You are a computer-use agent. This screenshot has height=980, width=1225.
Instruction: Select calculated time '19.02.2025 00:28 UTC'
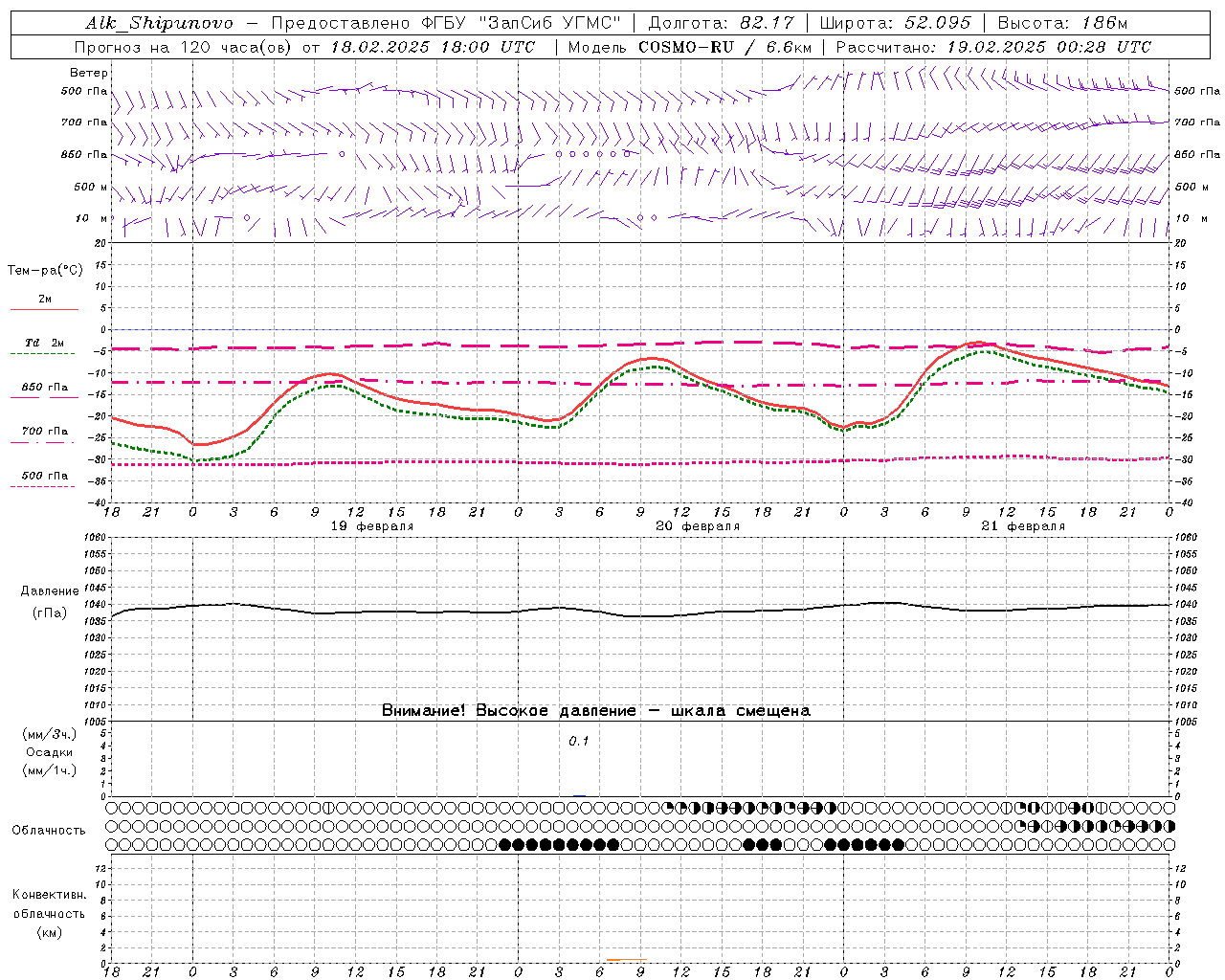[x=1049, y=47]
